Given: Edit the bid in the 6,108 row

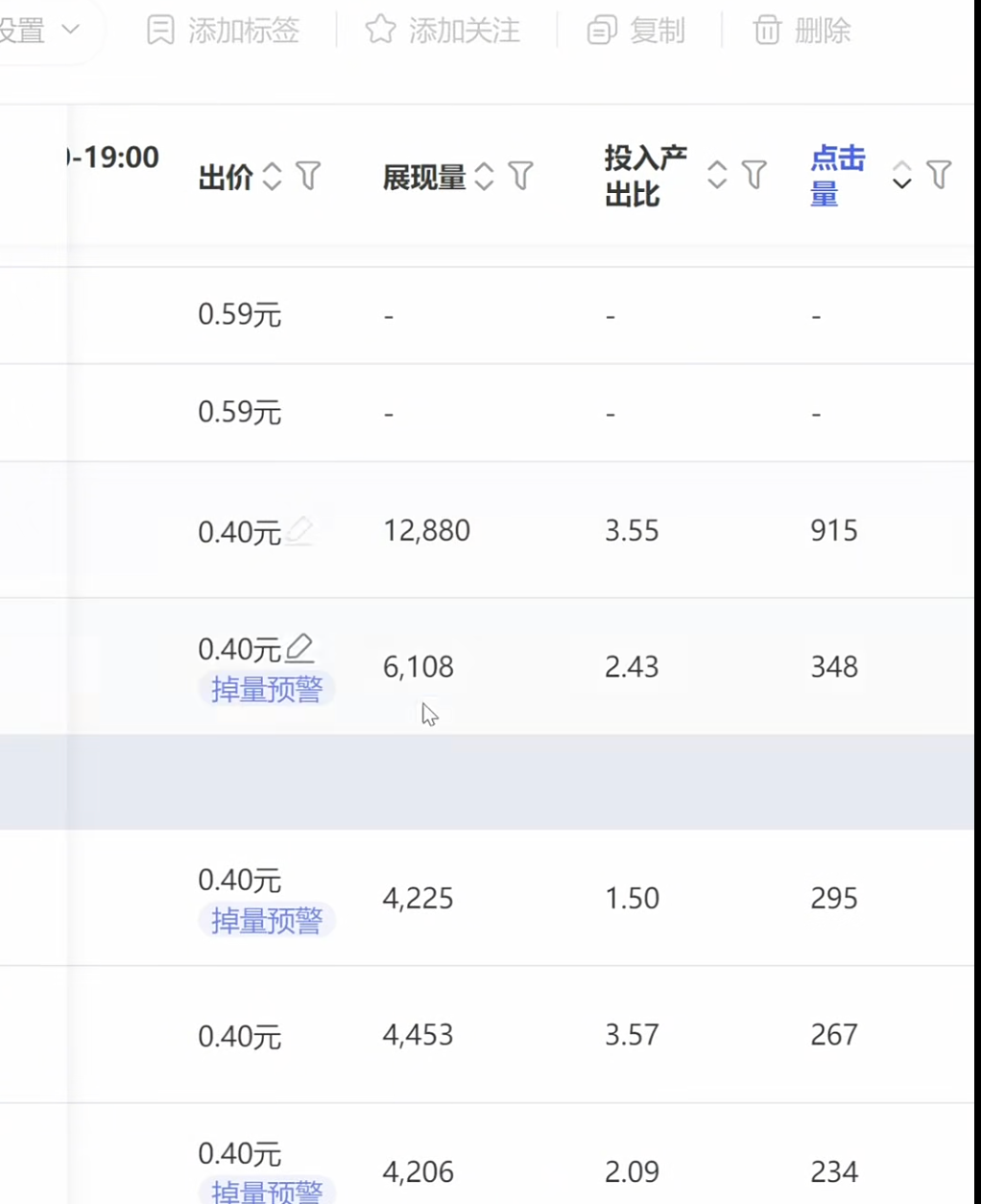Looking at the screenshot, I should (x=299, y=648).
